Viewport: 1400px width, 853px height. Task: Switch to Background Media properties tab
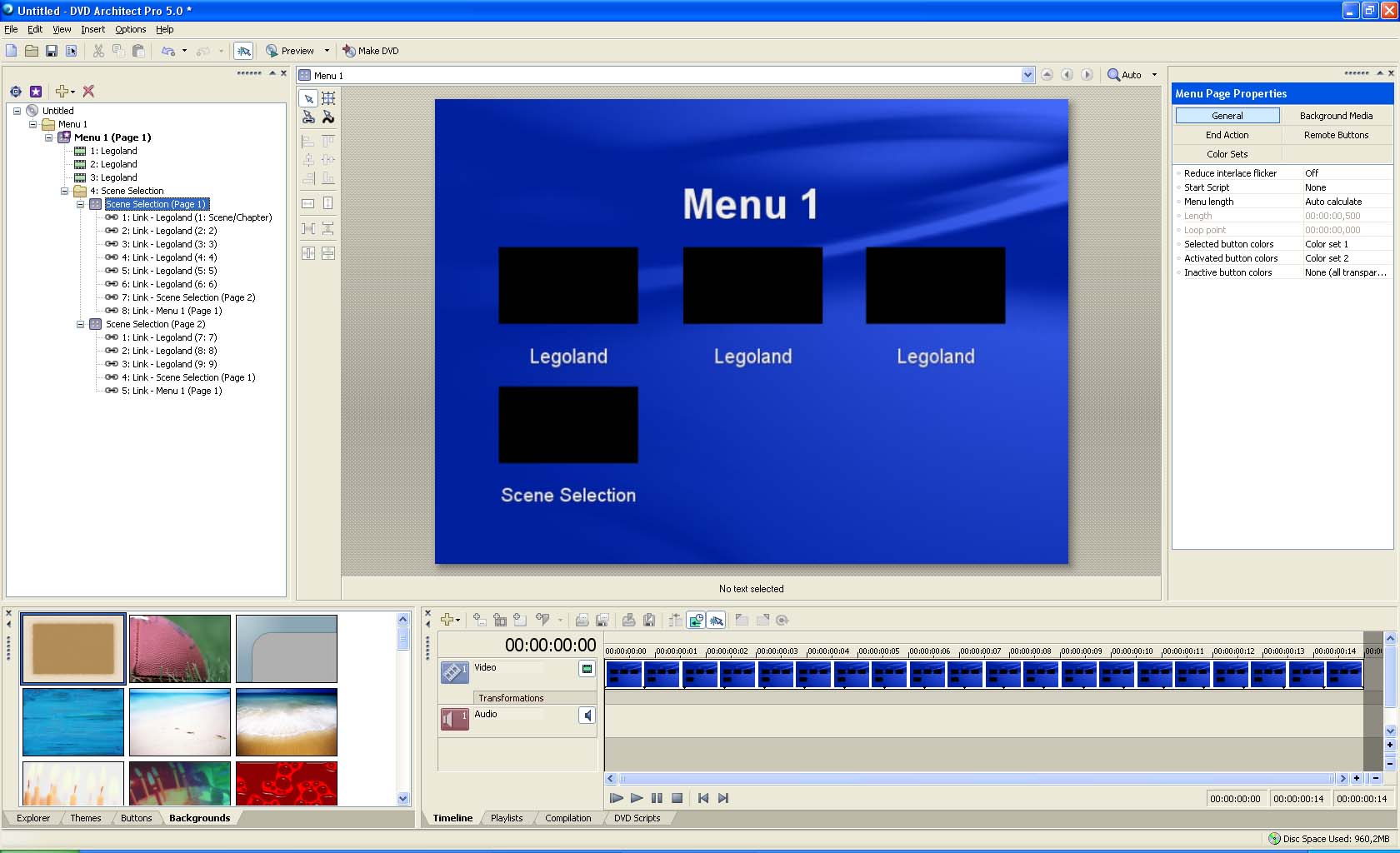click(x=1337, y=116)
